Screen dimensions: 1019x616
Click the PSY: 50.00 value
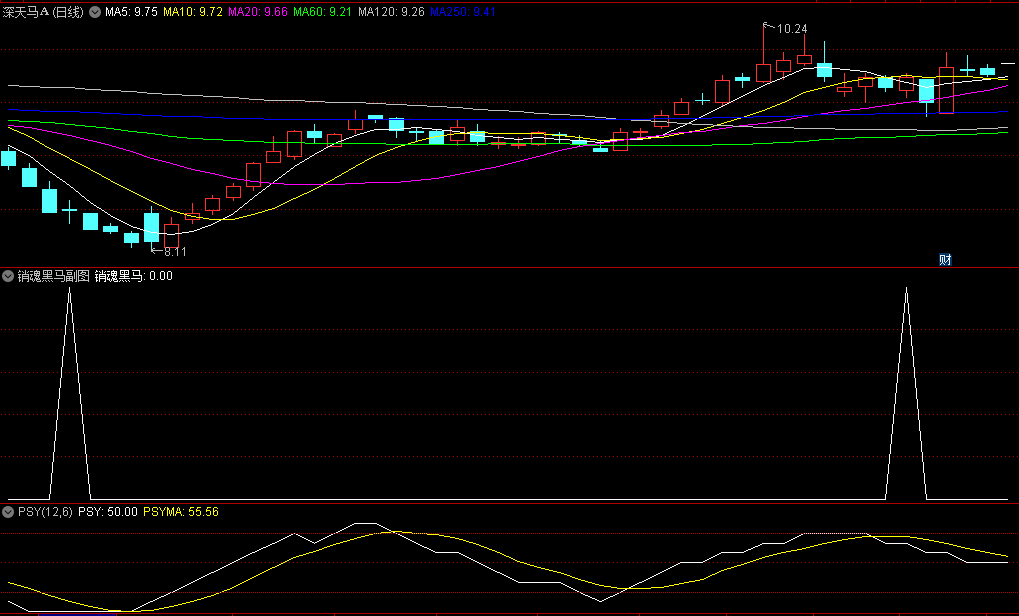(108, 512)
